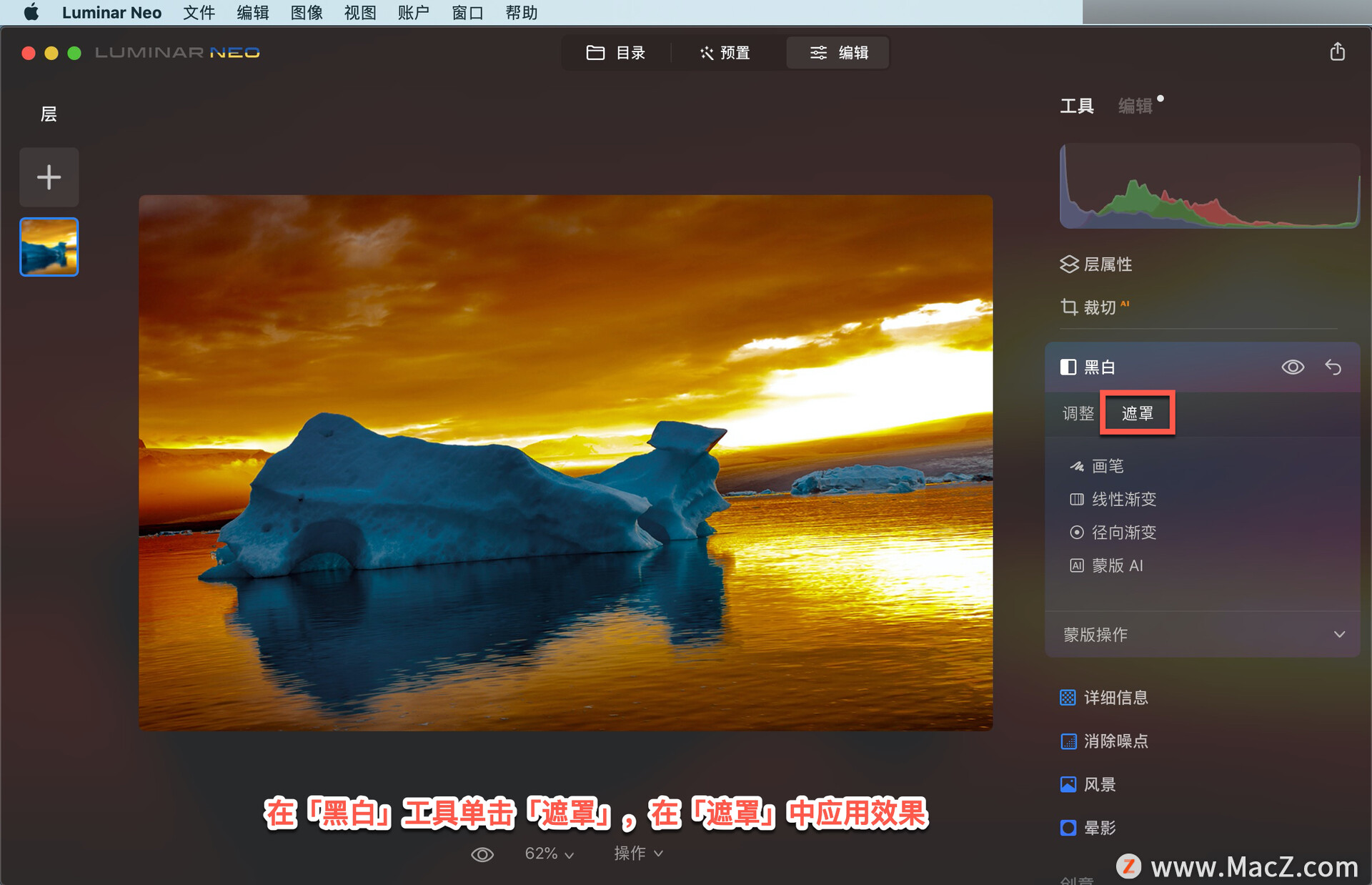
Task: Open the 工具 tools tab
Action: 1077,106
